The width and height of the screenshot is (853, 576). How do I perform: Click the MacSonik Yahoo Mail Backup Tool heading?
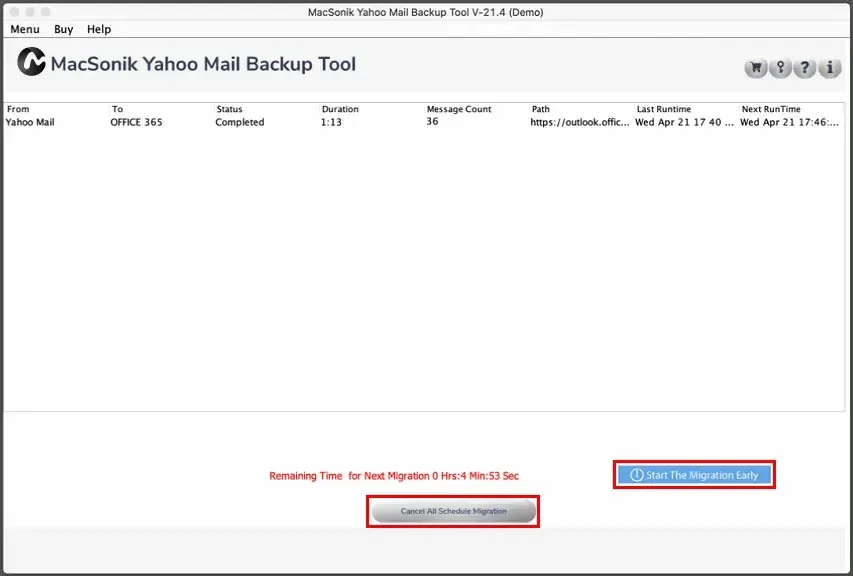click(x=203, y=64)
